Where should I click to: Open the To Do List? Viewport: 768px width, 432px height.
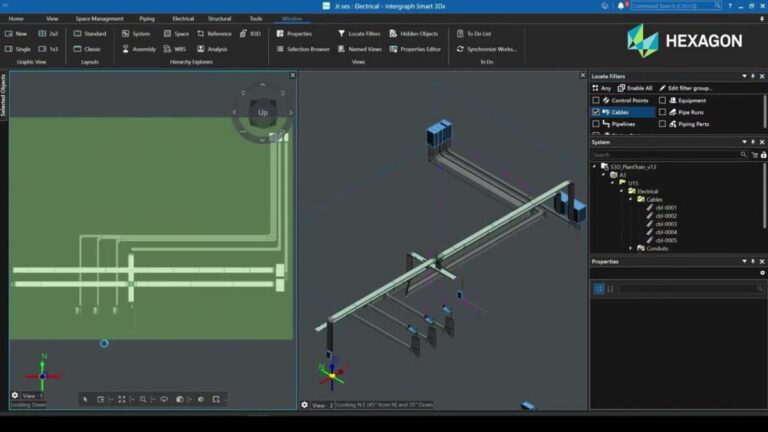tap(474, 34)
